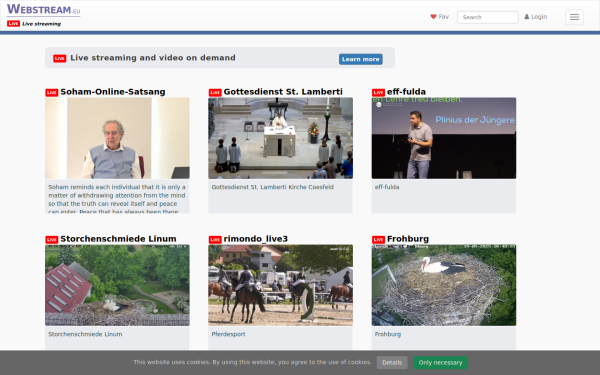600x375 pixels.
Task: Click the 'Pferdesport' description text
Action: (x=228, y=334)
